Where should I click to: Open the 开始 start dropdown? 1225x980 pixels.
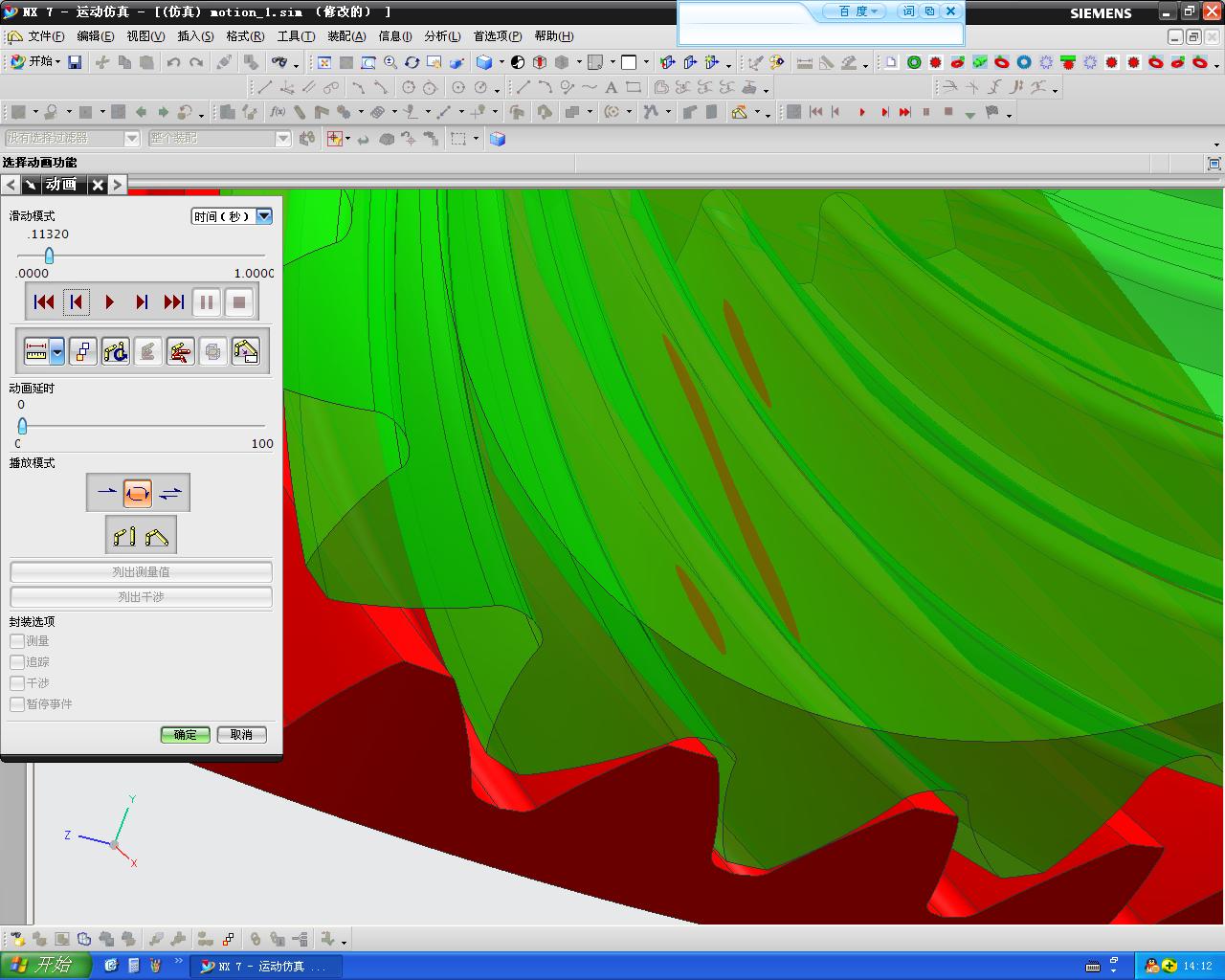click(34, 62)
